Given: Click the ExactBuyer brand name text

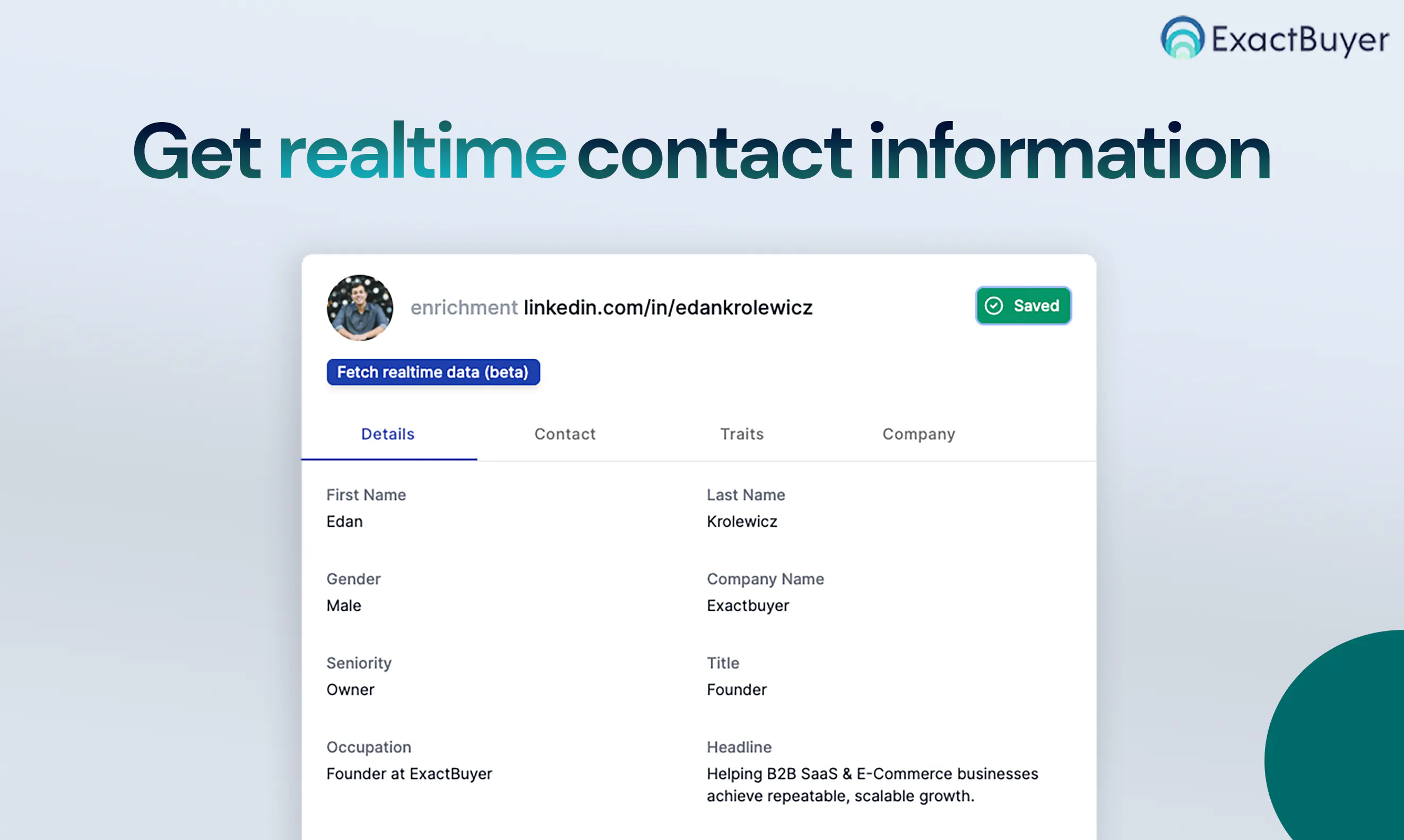Looking at the screenshot, I should point(1301,40).
